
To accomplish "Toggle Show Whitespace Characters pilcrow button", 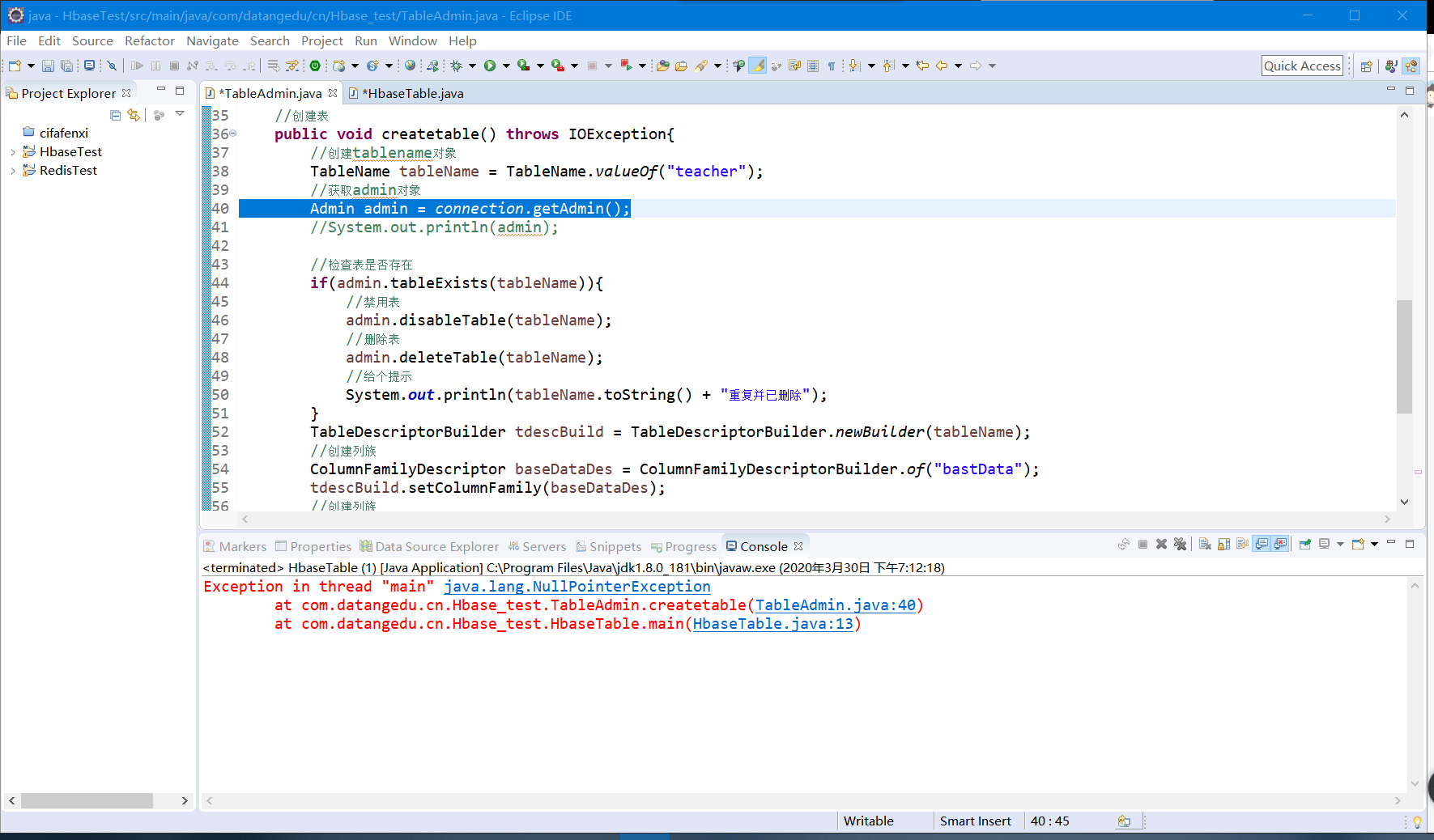I will click(x=831, y=66).
